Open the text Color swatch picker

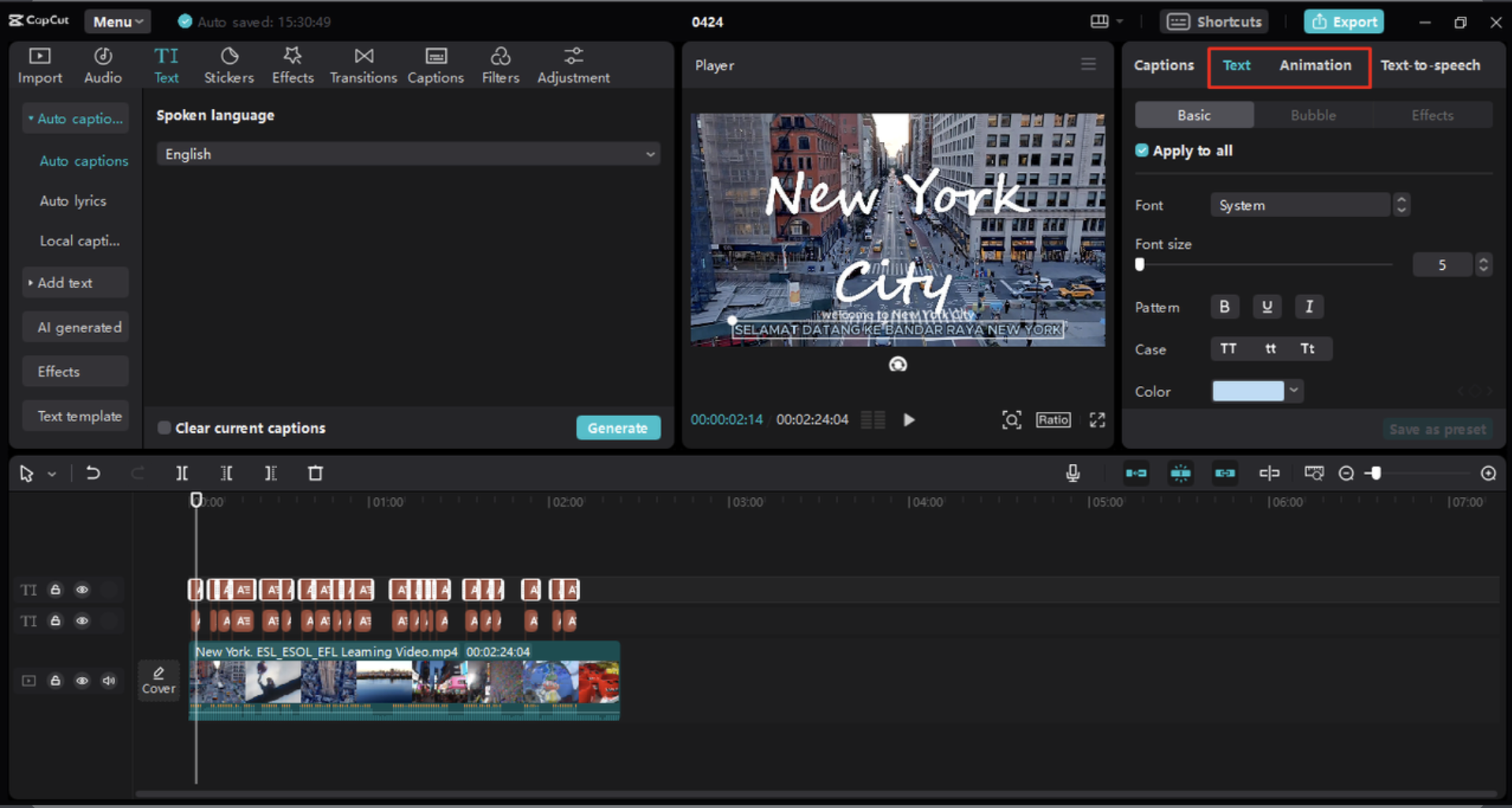click(1248, 391)
